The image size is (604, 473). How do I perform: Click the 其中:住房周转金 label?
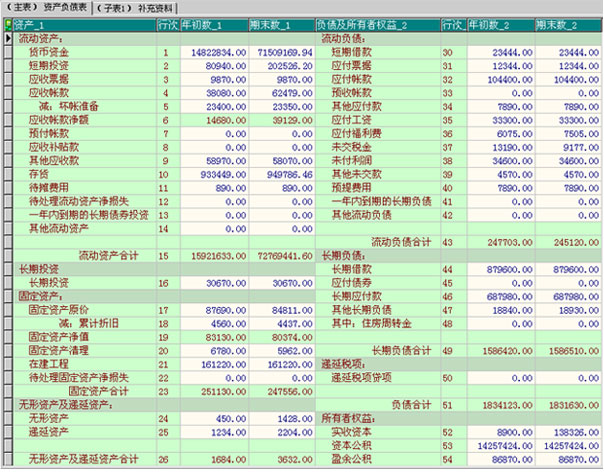[x=372, y=324]
